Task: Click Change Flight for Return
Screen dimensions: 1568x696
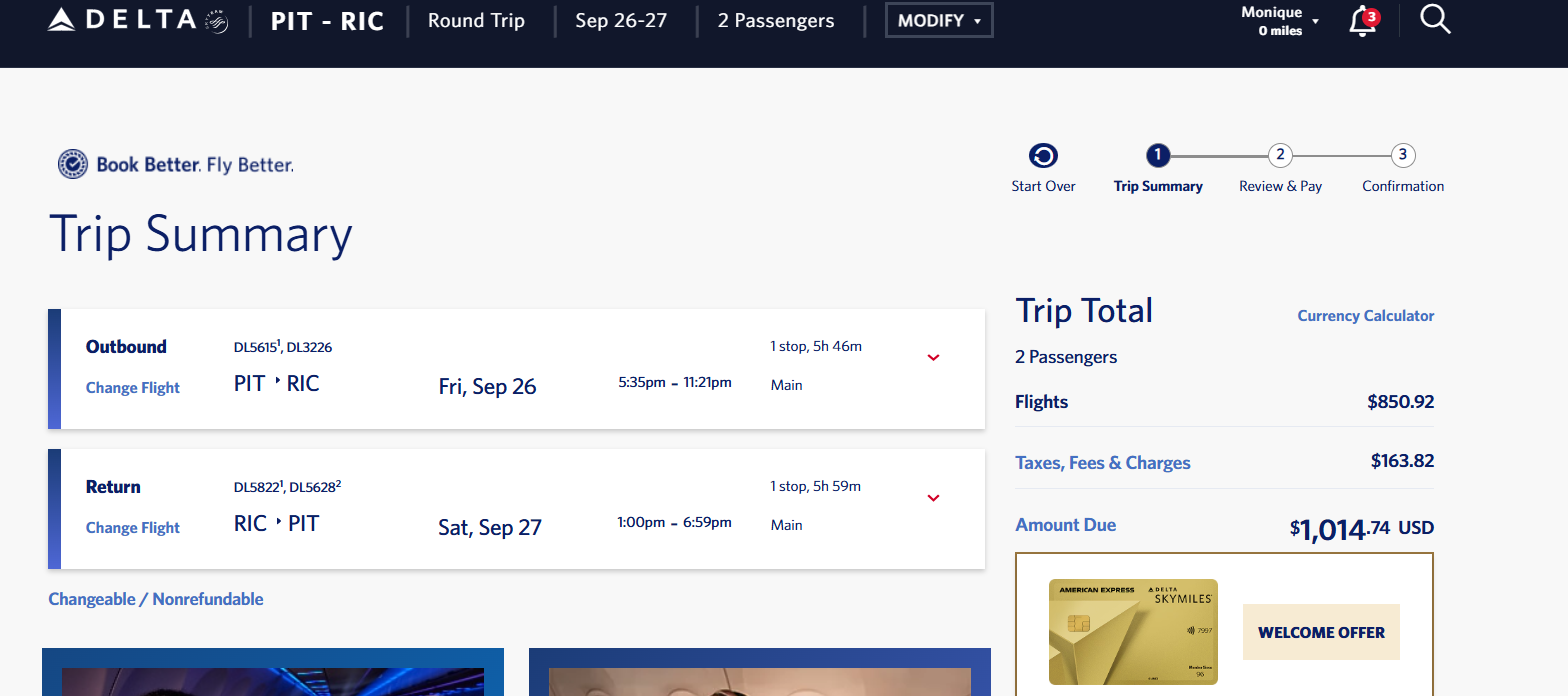Action: coord(133,528)
